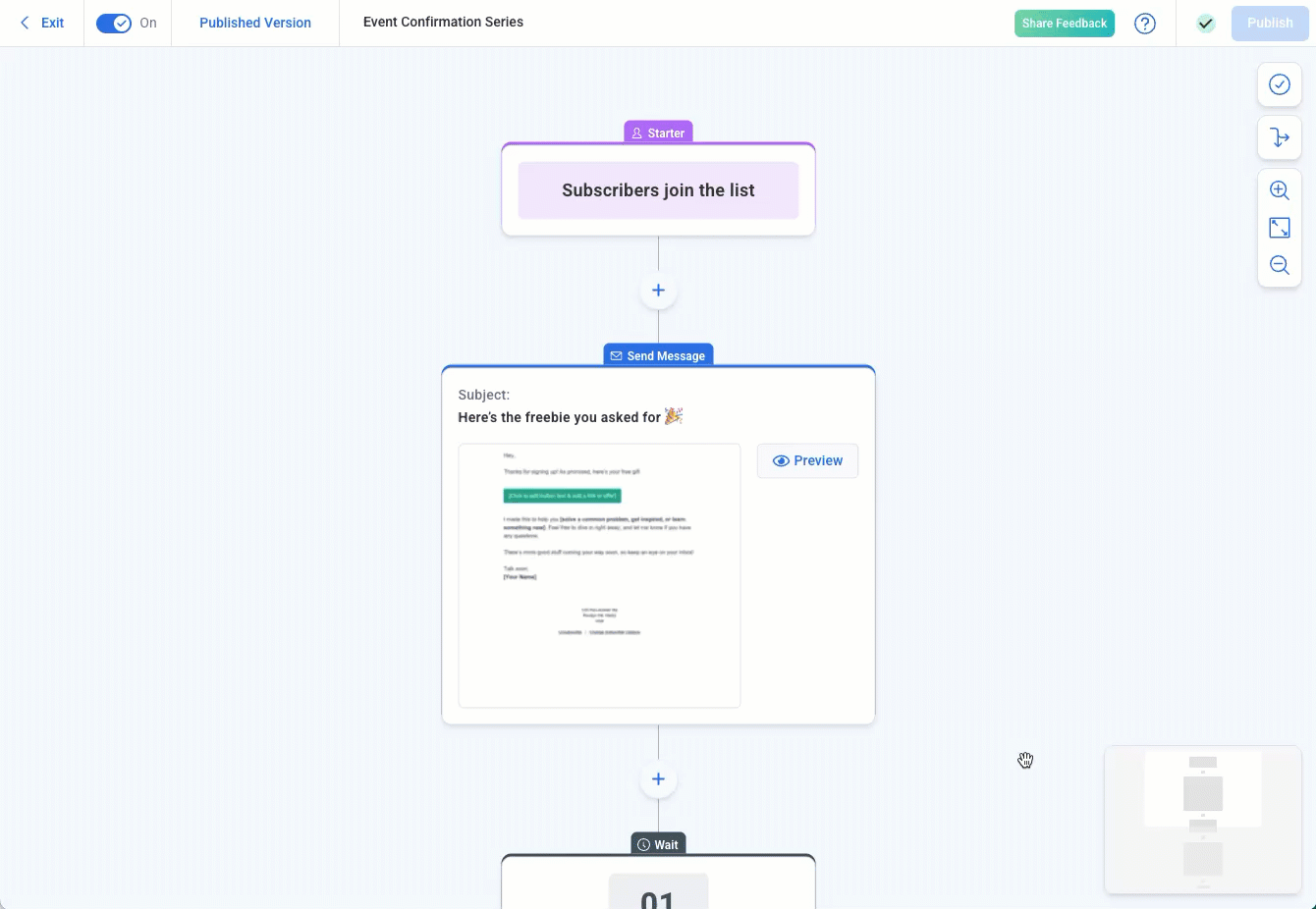The height and width of the screenshot is (909, 1316).
Task: Click the Exit back link
Action: point(42,23)
